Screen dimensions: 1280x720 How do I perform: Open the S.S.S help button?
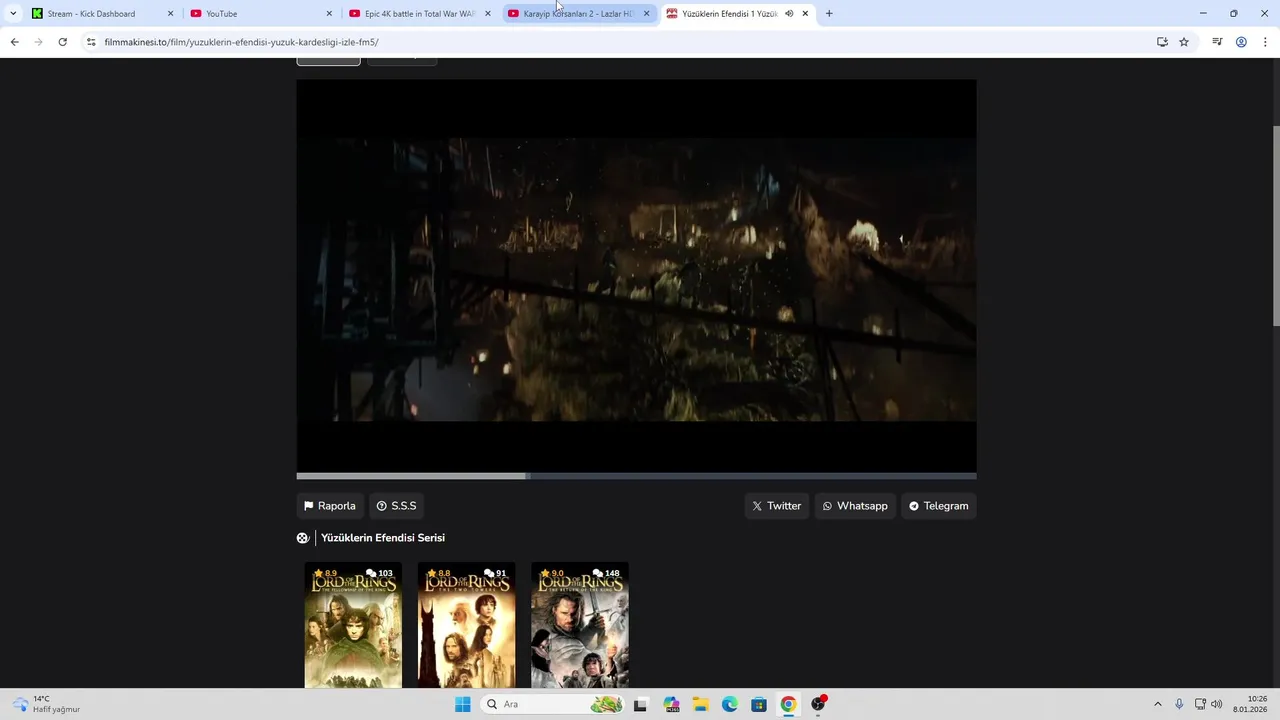pos(396,506)
